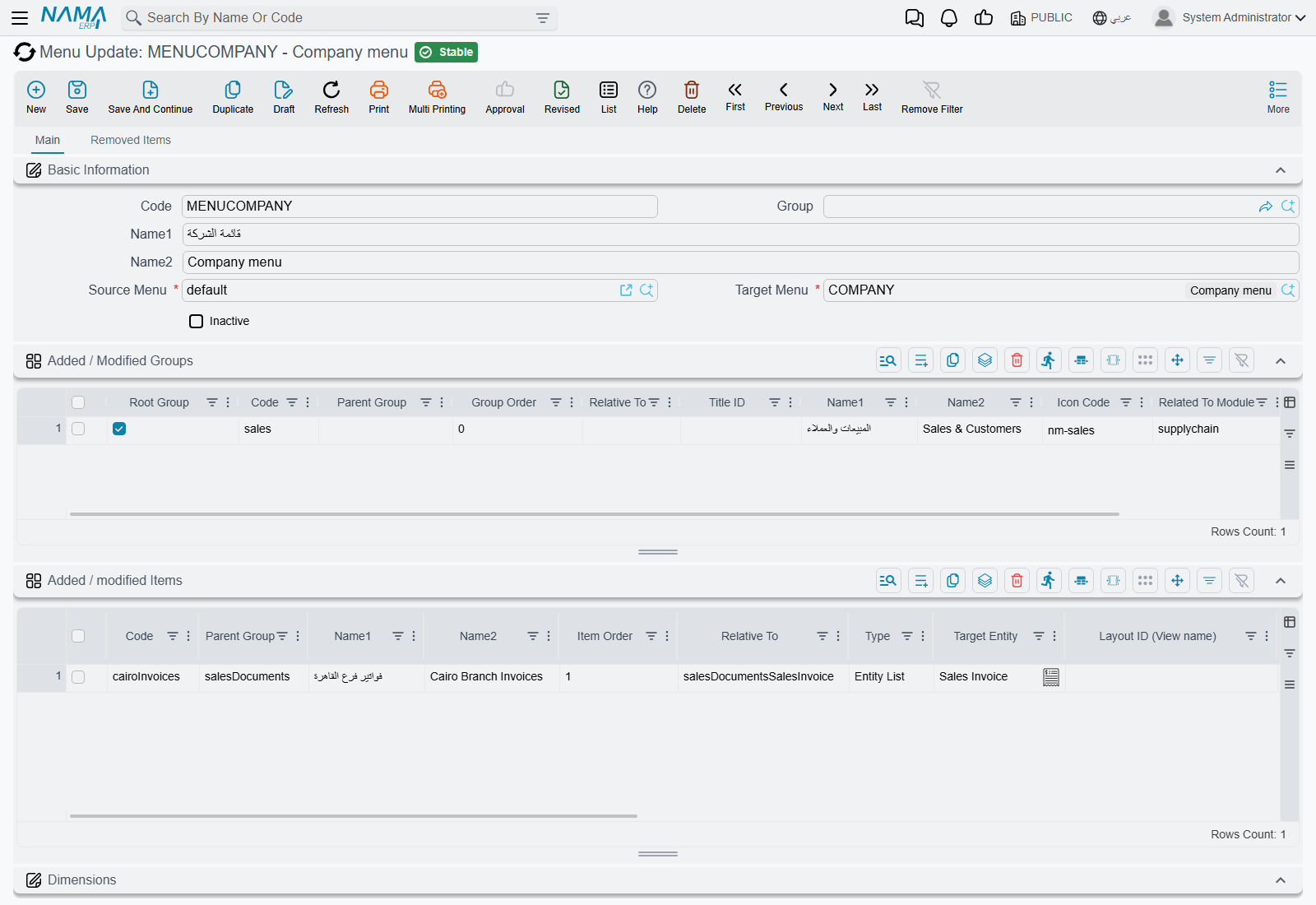Collapse the Added / Modified Groups section
Screen dimensions: 1316x905
(x=1281, y=361)
